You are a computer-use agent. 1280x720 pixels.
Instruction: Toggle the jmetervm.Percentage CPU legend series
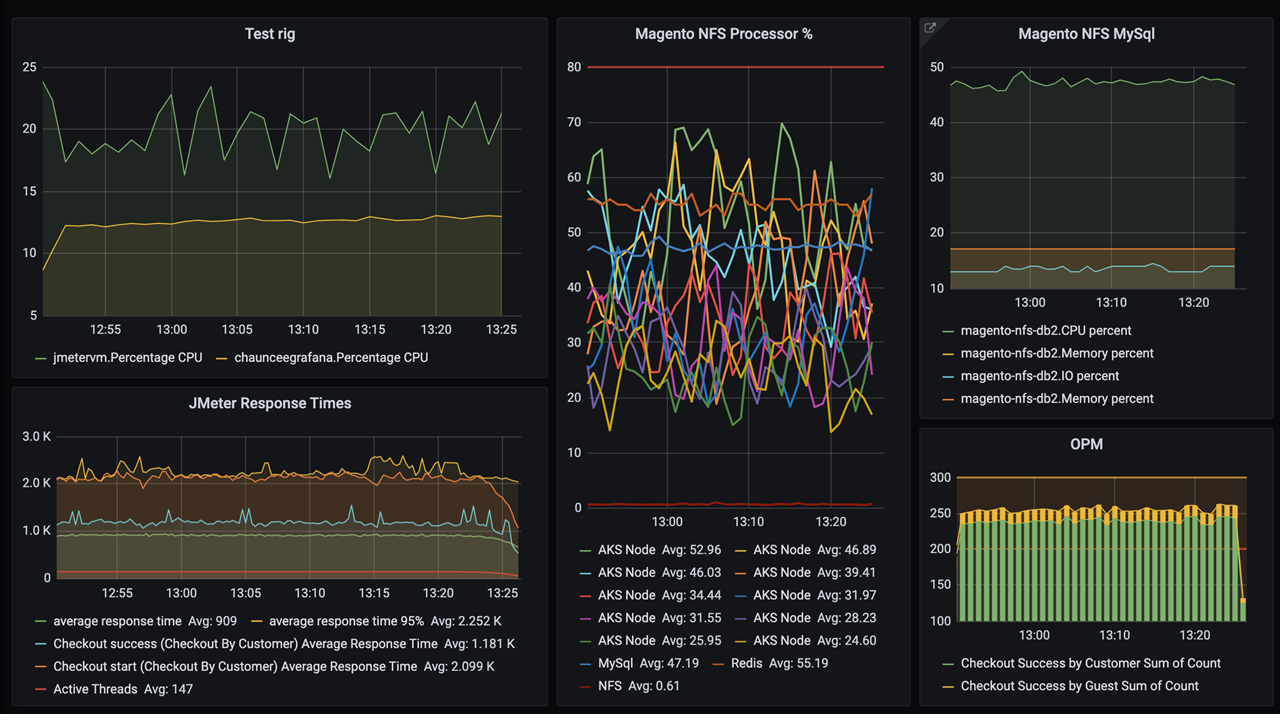pyautogui.click(x=118, y=357)
